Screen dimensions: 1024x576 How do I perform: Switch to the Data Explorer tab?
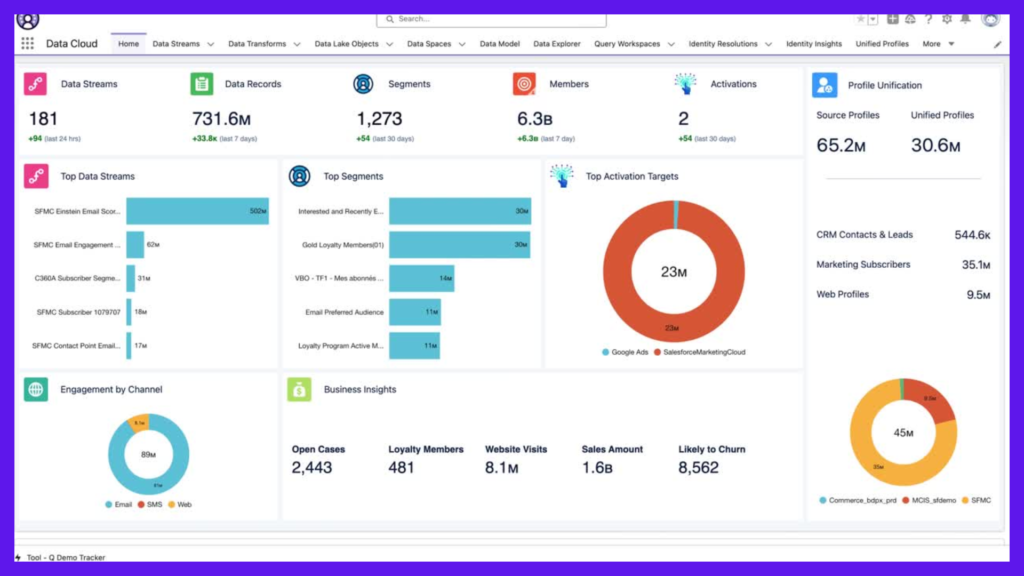[x=556, y=44]
